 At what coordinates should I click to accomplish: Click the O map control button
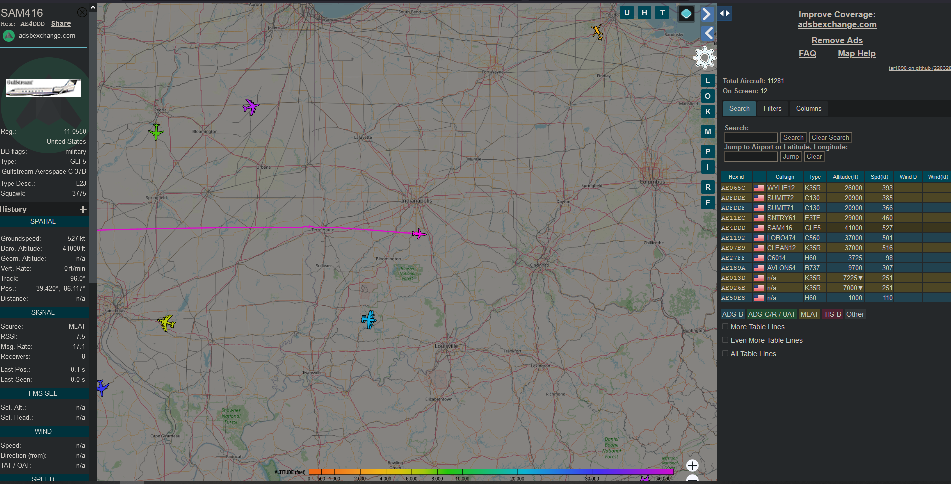pos(707,96)
